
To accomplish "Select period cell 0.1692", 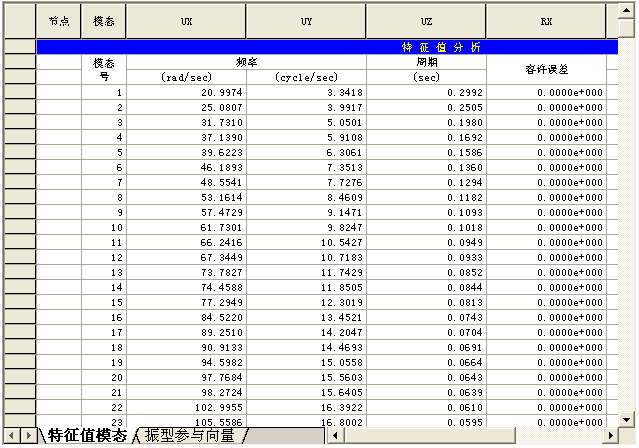I will coord(426,138).
